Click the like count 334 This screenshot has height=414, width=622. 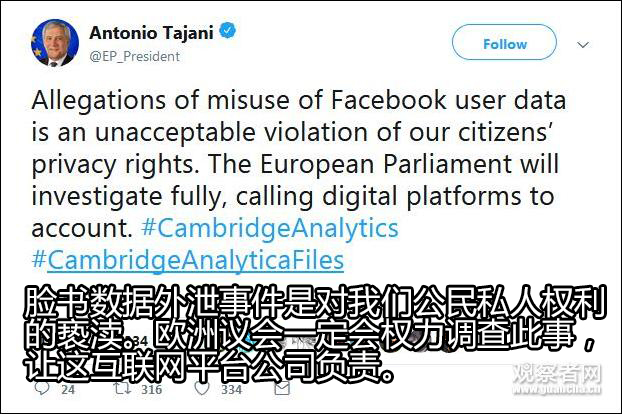point(230,390)
